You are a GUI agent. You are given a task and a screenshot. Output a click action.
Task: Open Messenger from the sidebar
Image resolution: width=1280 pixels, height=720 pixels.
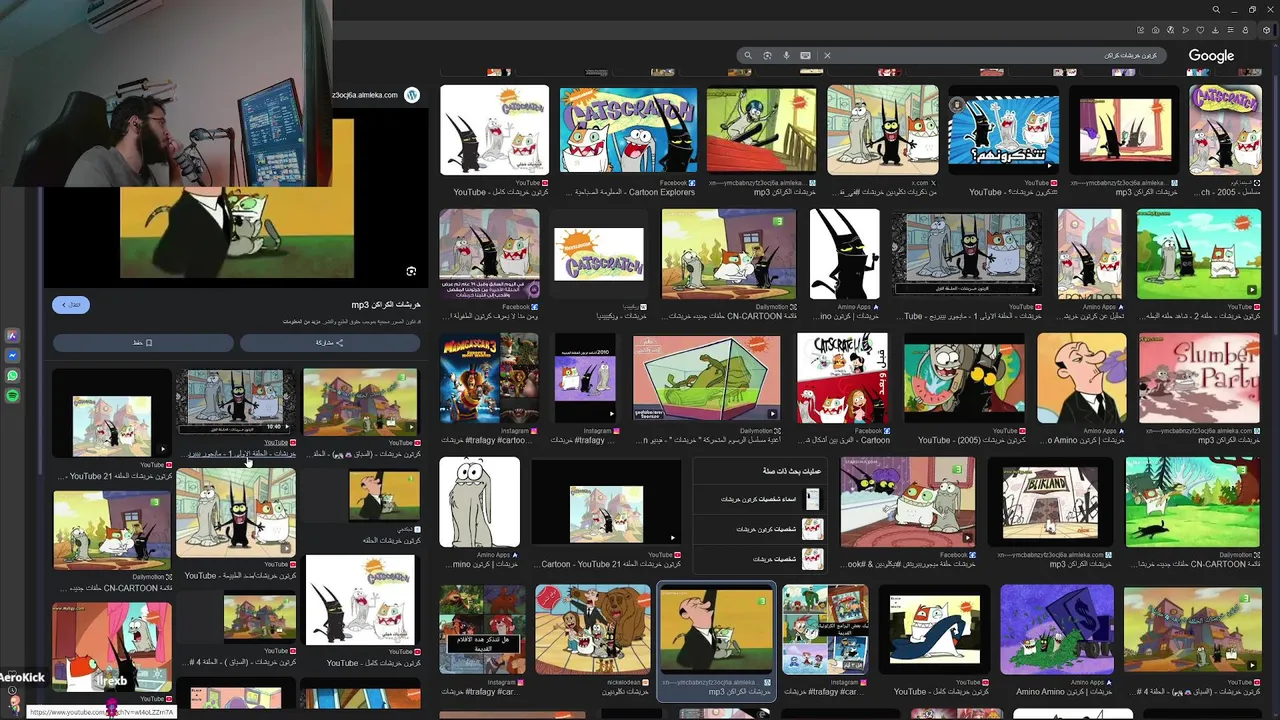pos(13,356)
